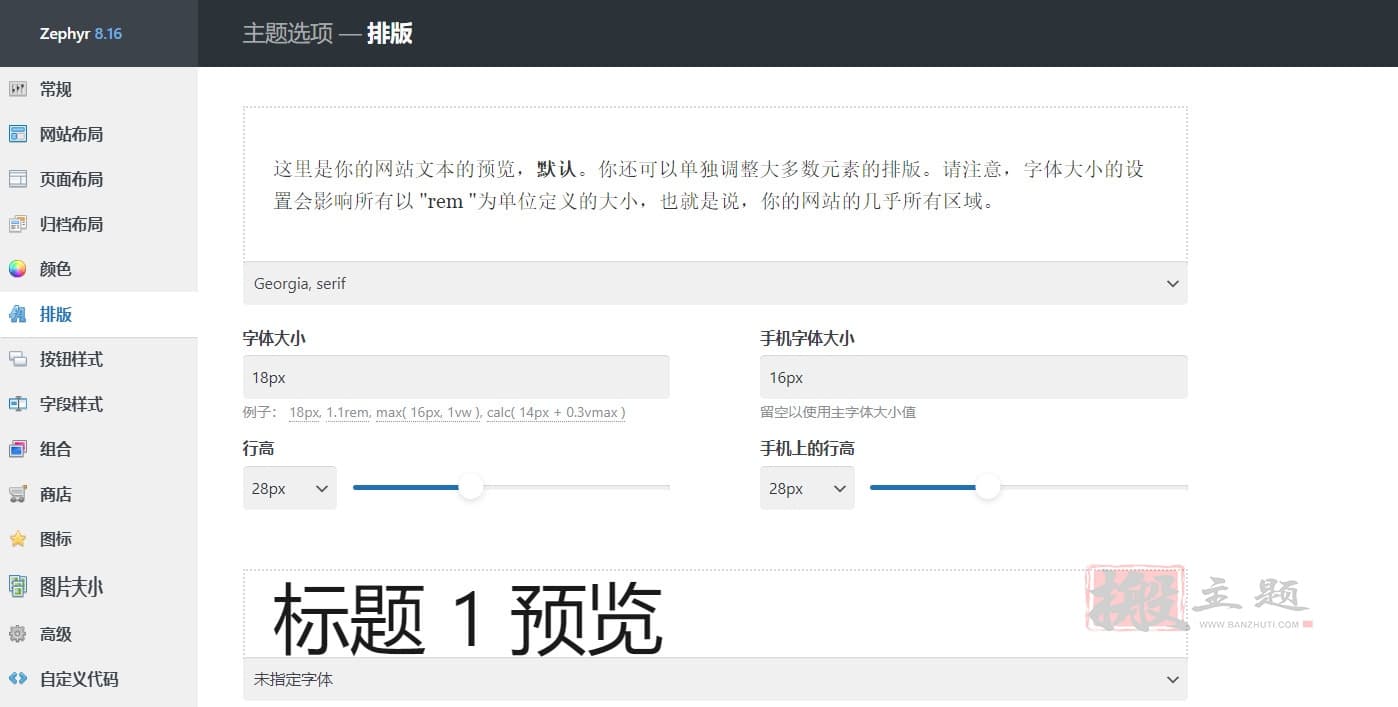Switch to 按钮样式 section
1398x707 pixels.
click(99, 359)
